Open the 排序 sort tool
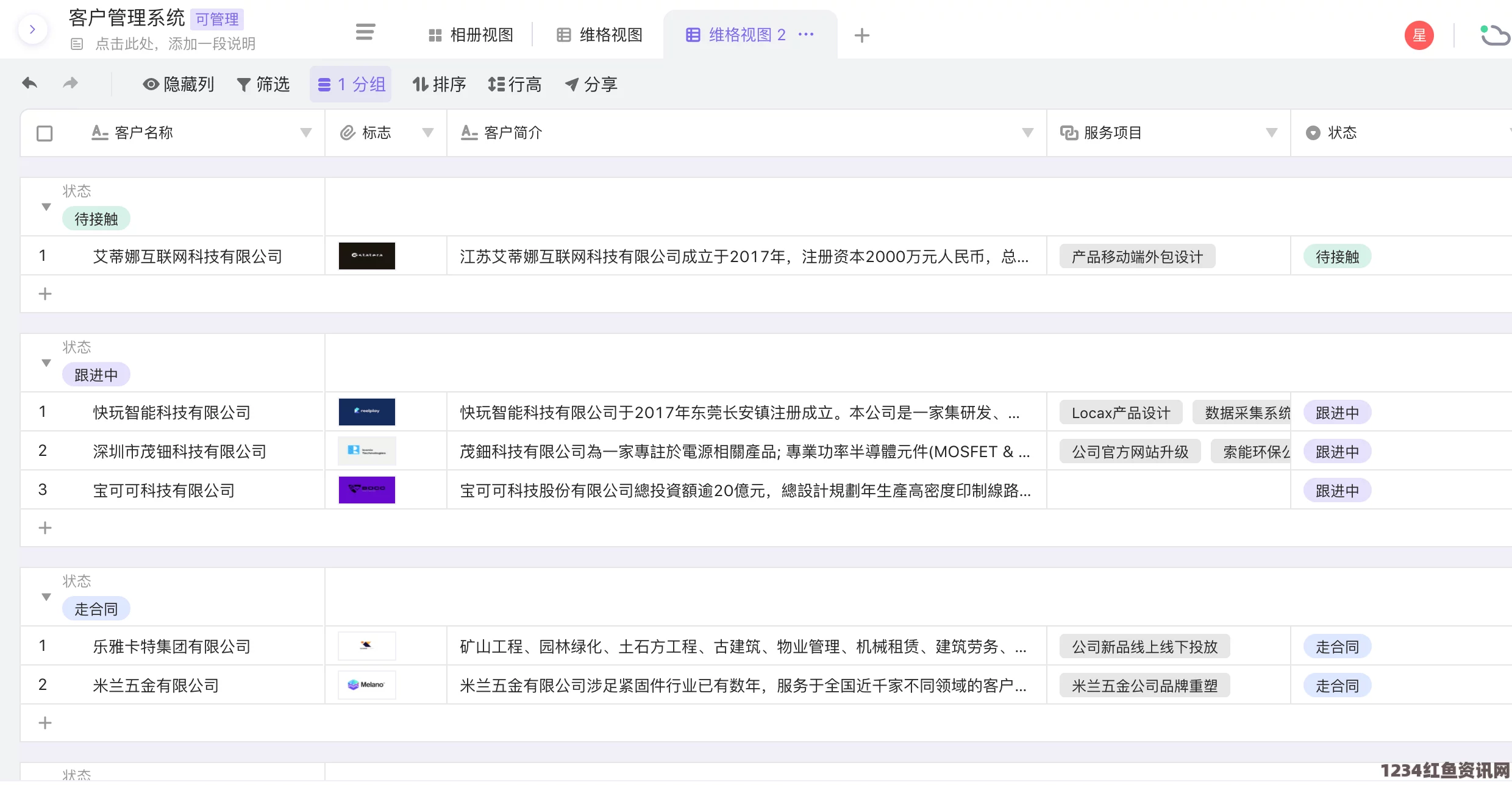Viewport: 1512px width, 785px height. coord(439,84)
